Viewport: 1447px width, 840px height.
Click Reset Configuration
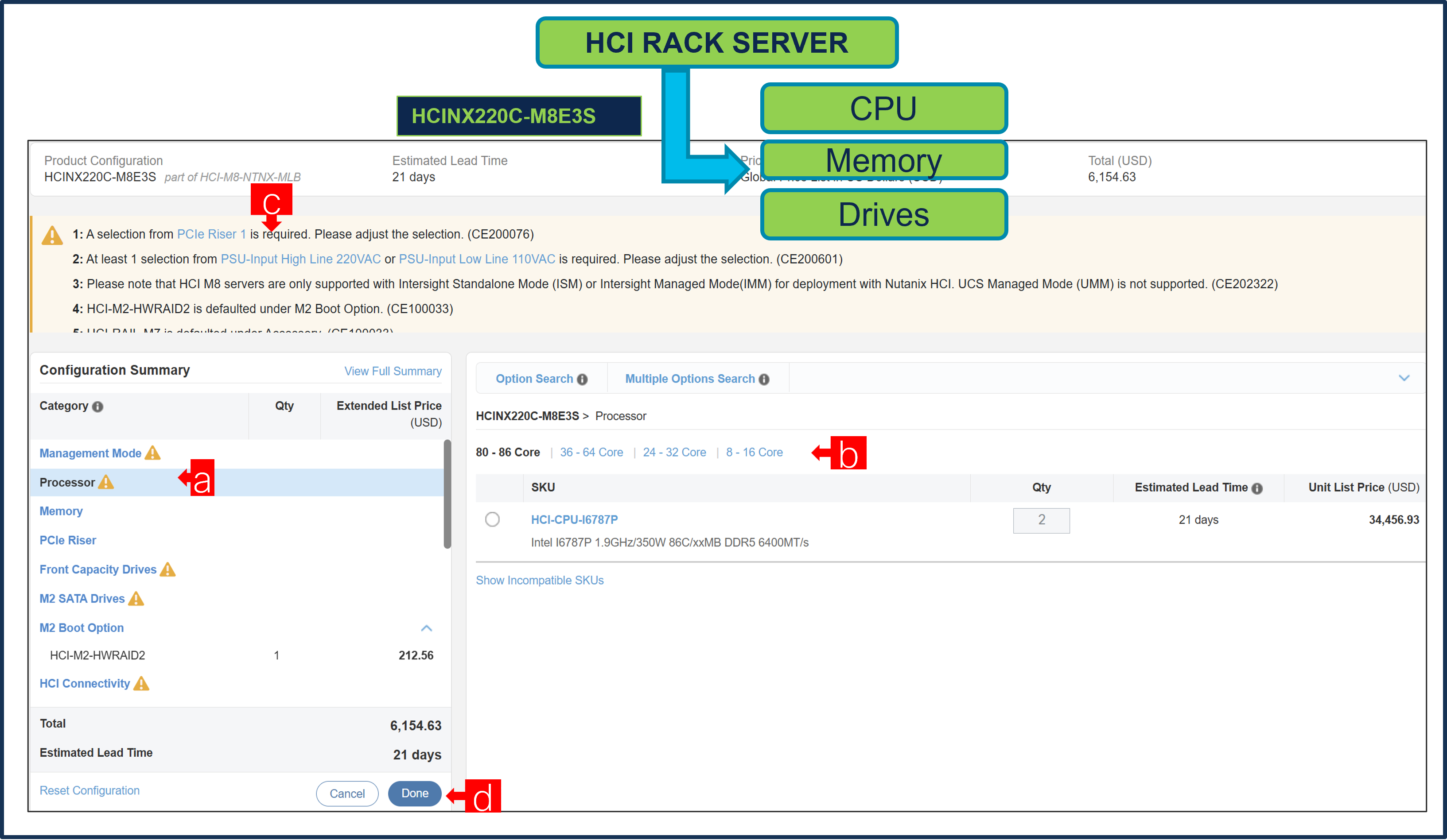(89, 790)
